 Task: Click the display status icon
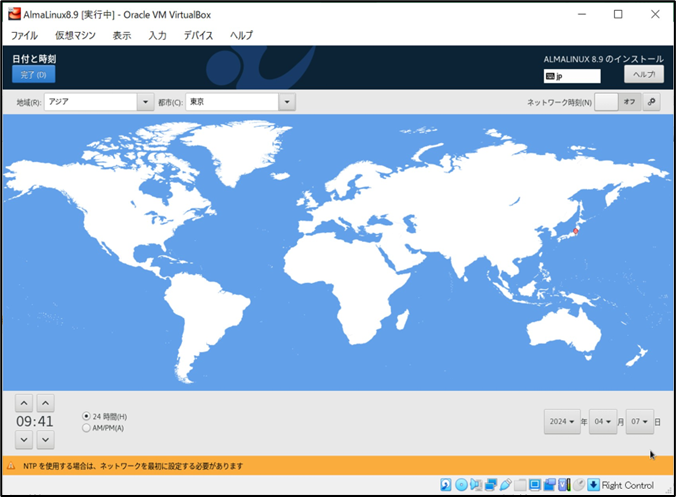coord(535,485)
